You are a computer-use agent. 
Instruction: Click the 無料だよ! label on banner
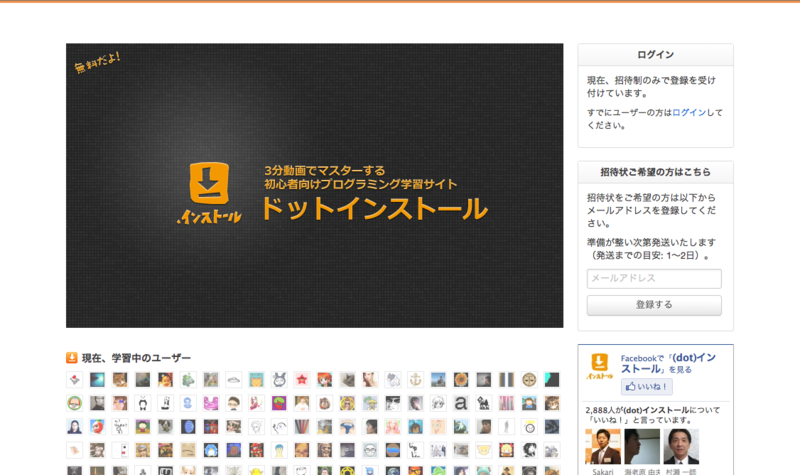click(97, 63)
